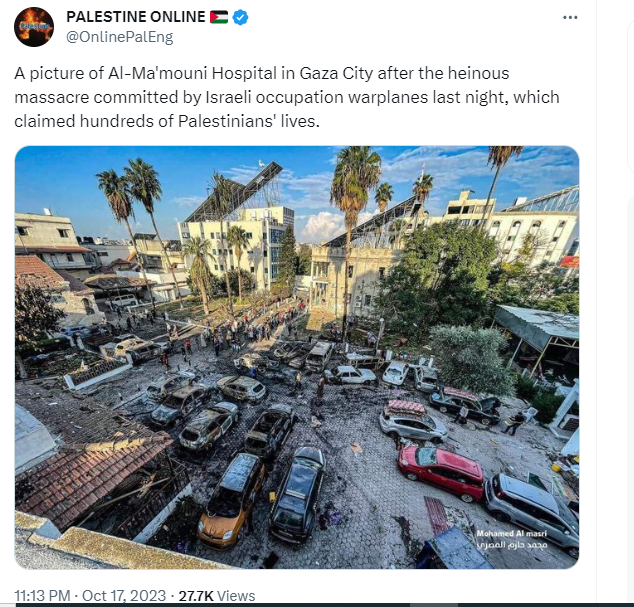Click the Arabic watermark on the photo

pyautogui.click(x=511, y=544)
